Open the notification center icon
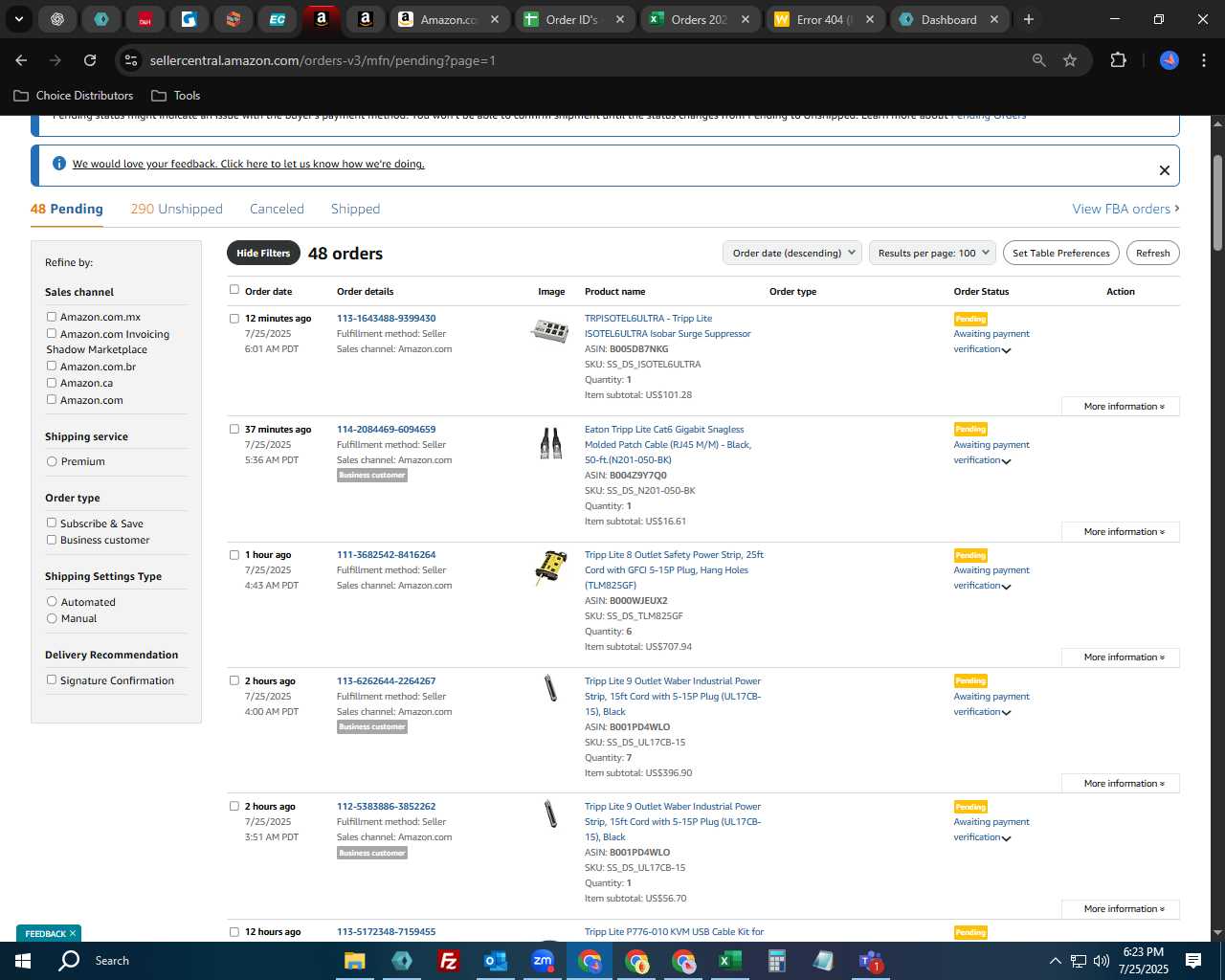Image resolution: width=1225 pixels, height=980 pixels. pos(1192,961)
